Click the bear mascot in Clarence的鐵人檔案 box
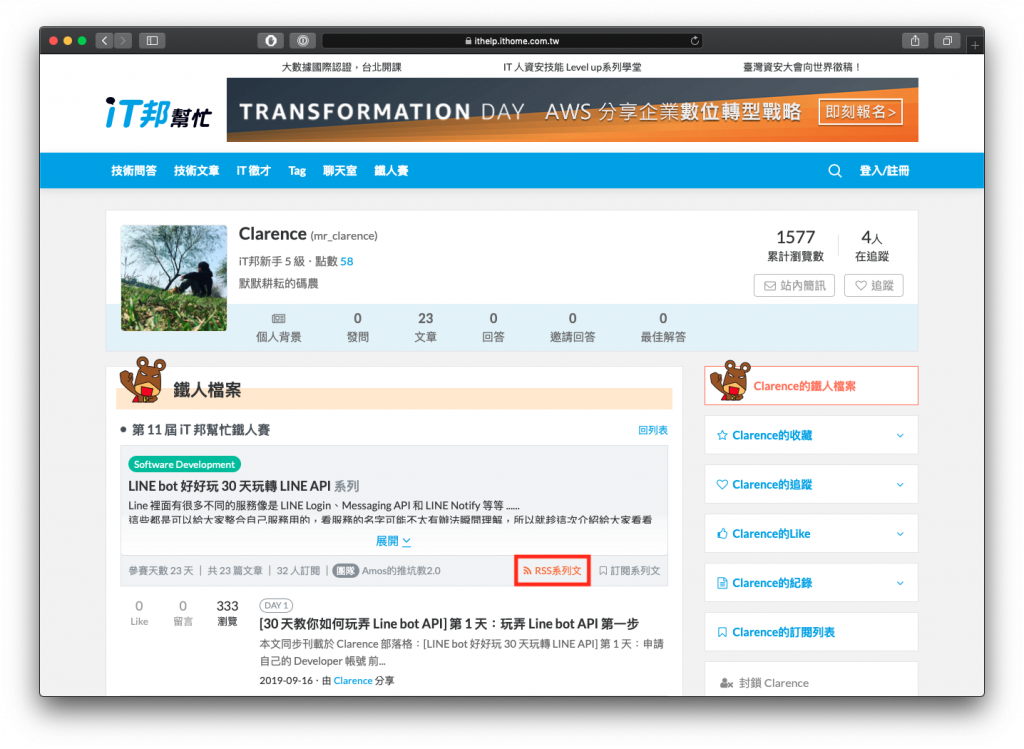 coord(730,380)
